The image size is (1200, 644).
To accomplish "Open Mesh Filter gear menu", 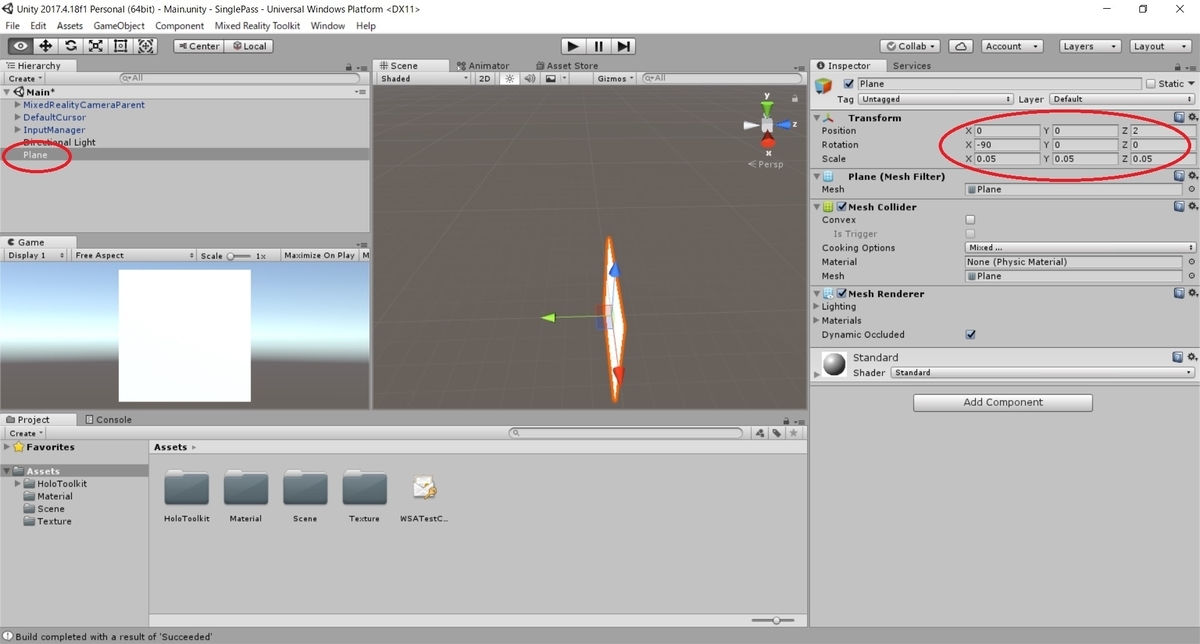I will click(1191, 176).
